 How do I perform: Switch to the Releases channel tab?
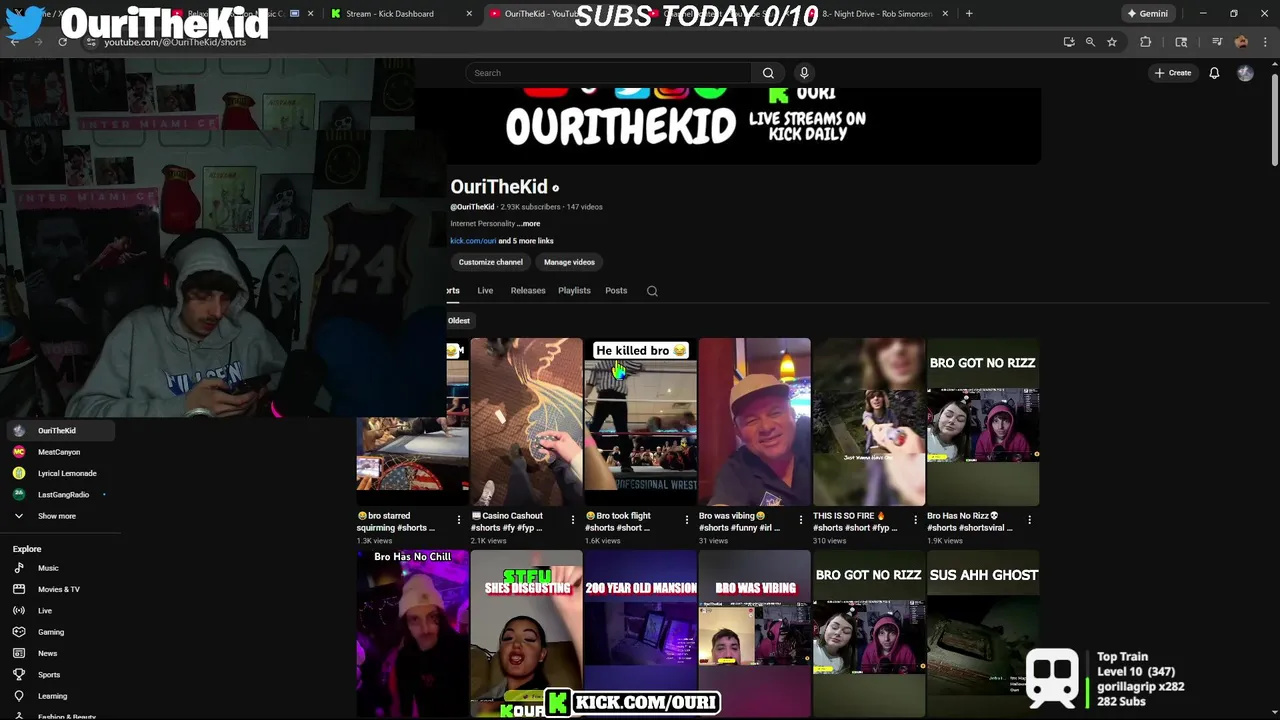(528, 291)
